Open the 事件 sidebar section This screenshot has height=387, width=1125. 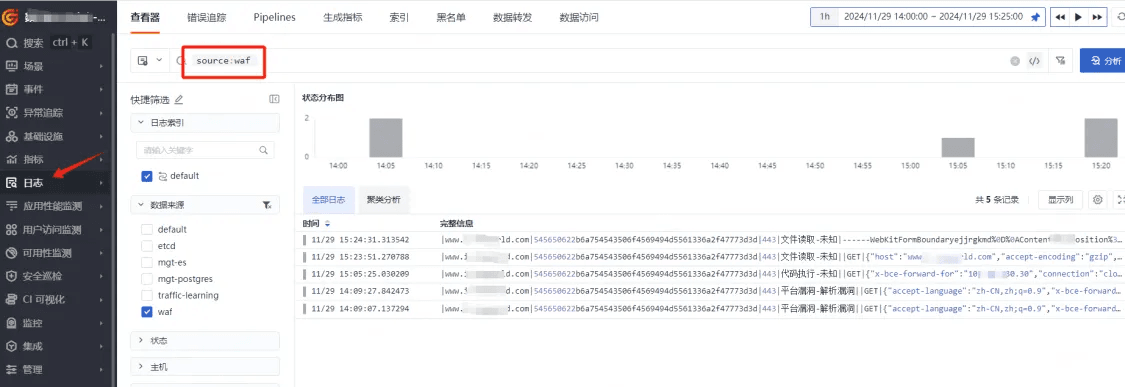[x=34, y=89]
